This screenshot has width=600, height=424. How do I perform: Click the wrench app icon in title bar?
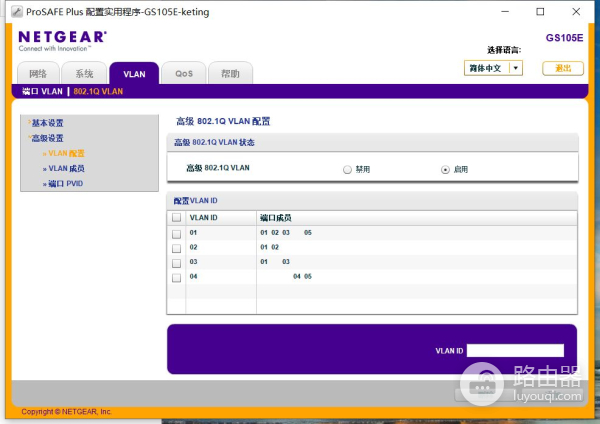16,12
